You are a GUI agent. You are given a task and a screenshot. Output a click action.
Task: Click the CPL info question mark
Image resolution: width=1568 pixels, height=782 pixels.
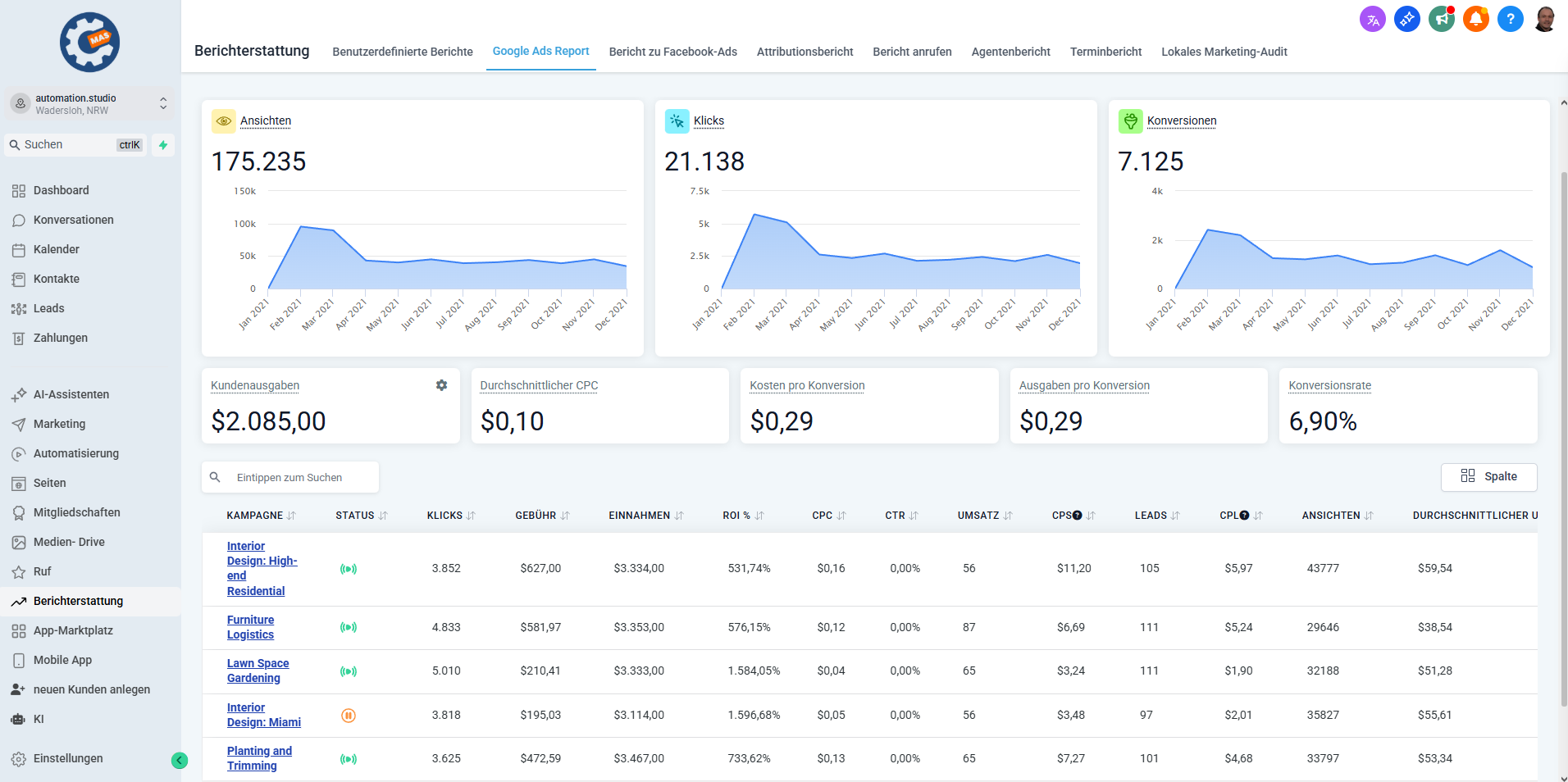1244,516
